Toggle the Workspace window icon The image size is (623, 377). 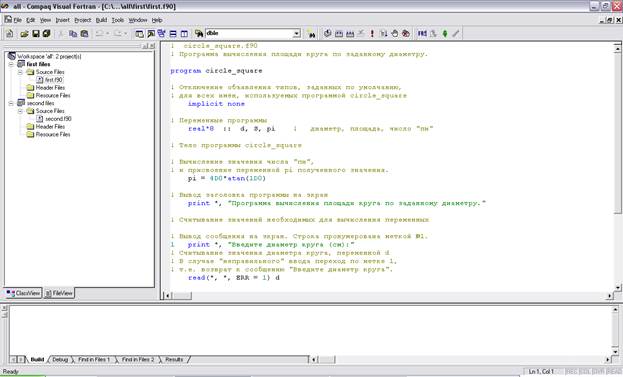point(139,34)
